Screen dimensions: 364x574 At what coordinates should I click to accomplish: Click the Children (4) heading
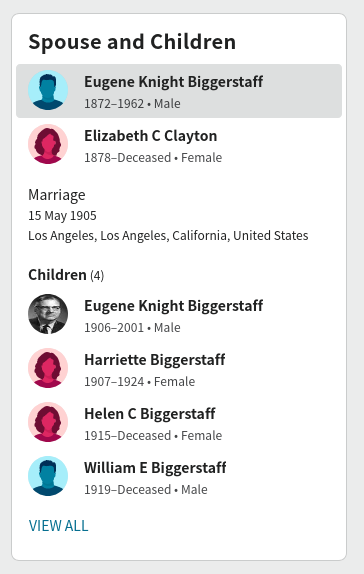(x=66, y=275)
